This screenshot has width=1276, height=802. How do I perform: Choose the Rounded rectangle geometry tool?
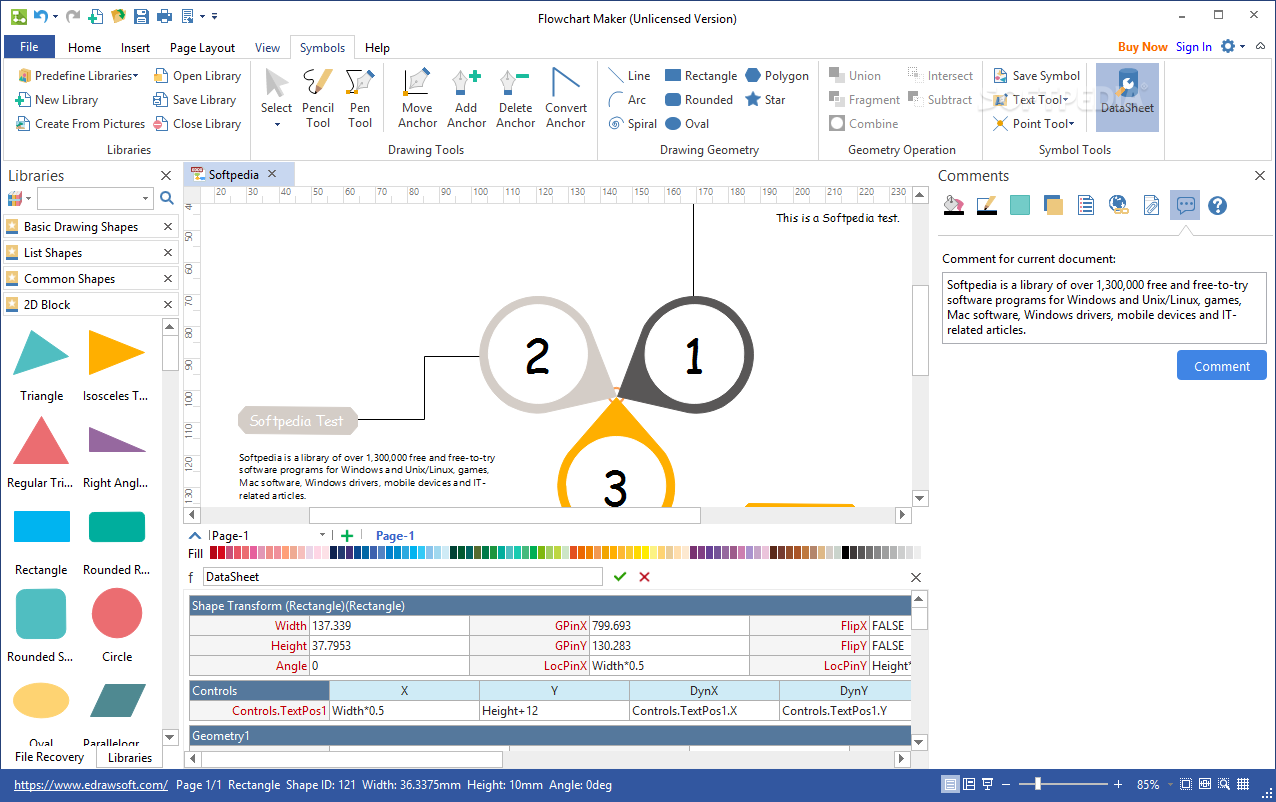tap(699, 100)
